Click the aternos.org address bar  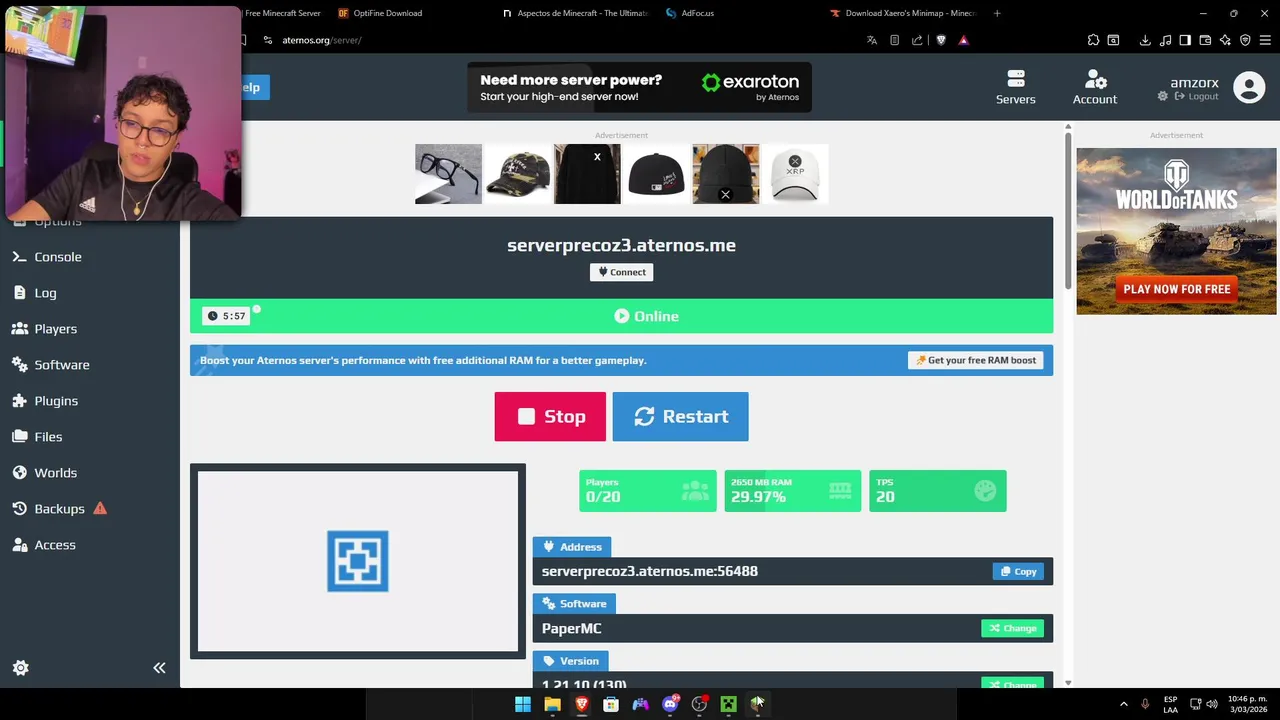coord(321,40)
